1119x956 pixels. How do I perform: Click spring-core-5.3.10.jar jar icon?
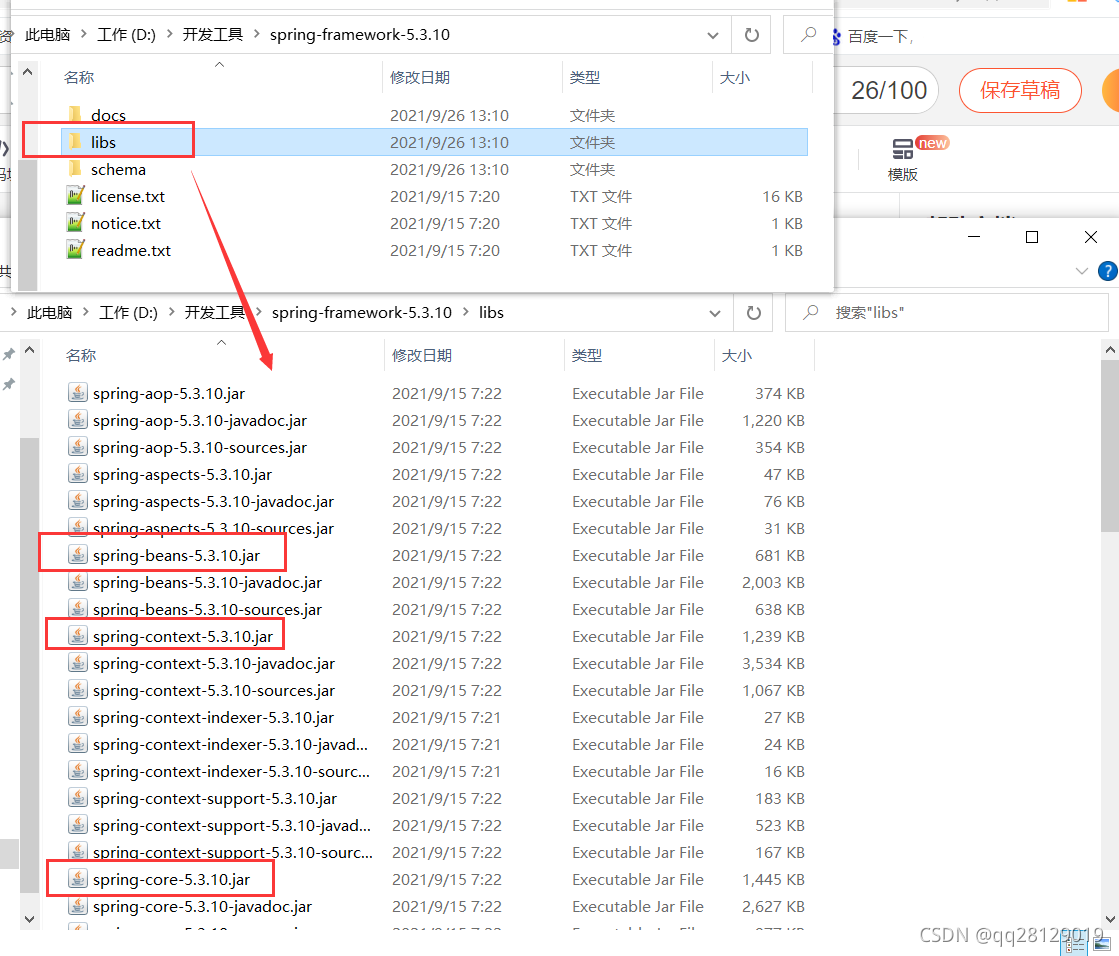point(78,878)
